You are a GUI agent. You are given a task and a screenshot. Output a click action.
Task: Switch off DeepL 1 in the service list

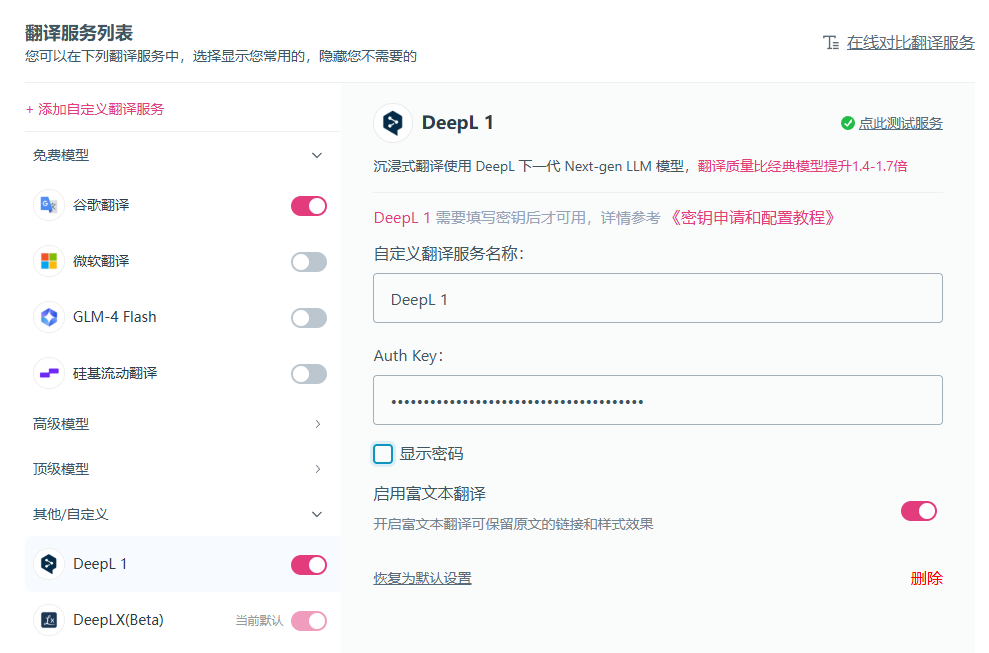point(309,565)
